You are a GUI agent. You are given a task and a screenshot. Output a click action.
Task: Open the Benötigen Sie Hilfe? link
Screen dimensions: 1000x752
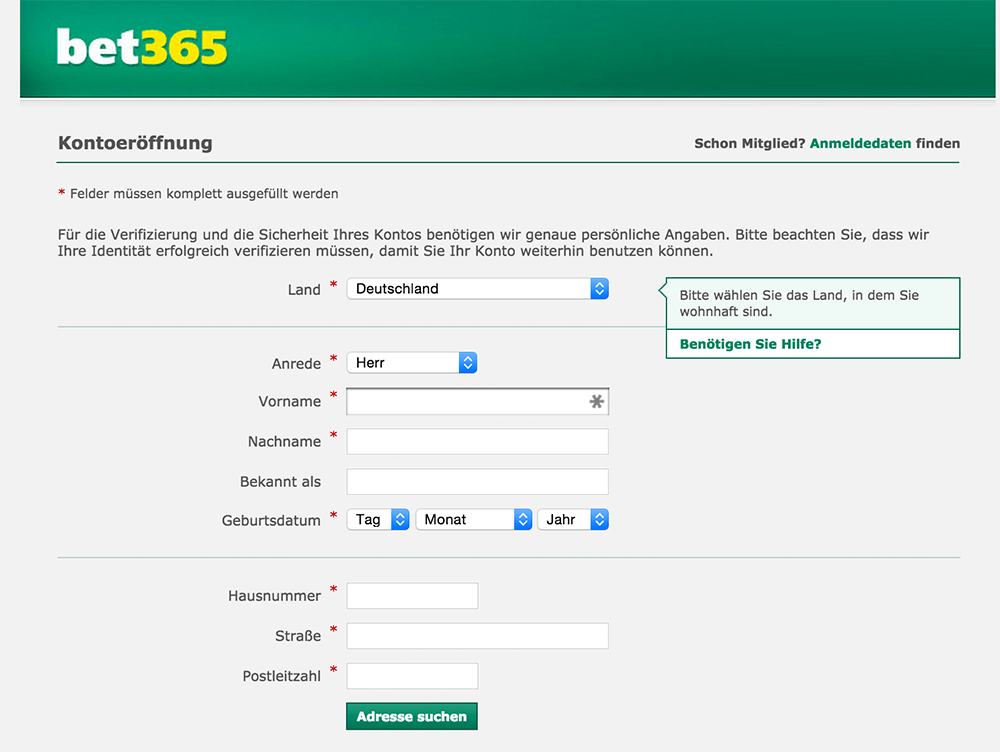(x=750, y=344)
